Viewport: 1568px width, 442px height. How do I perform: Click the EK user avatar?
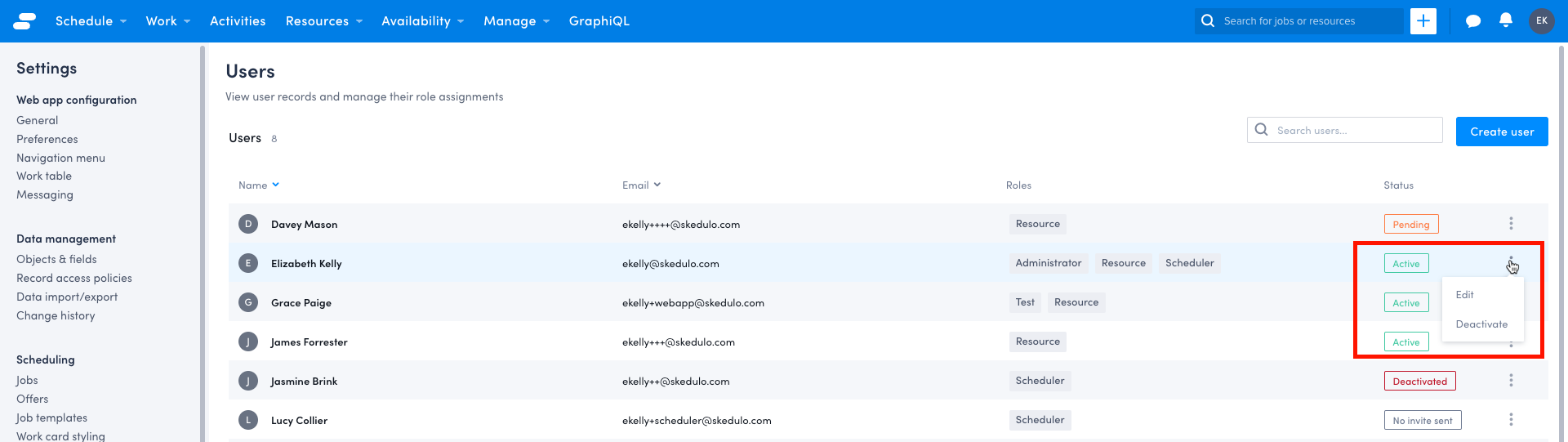(1541, 21)
